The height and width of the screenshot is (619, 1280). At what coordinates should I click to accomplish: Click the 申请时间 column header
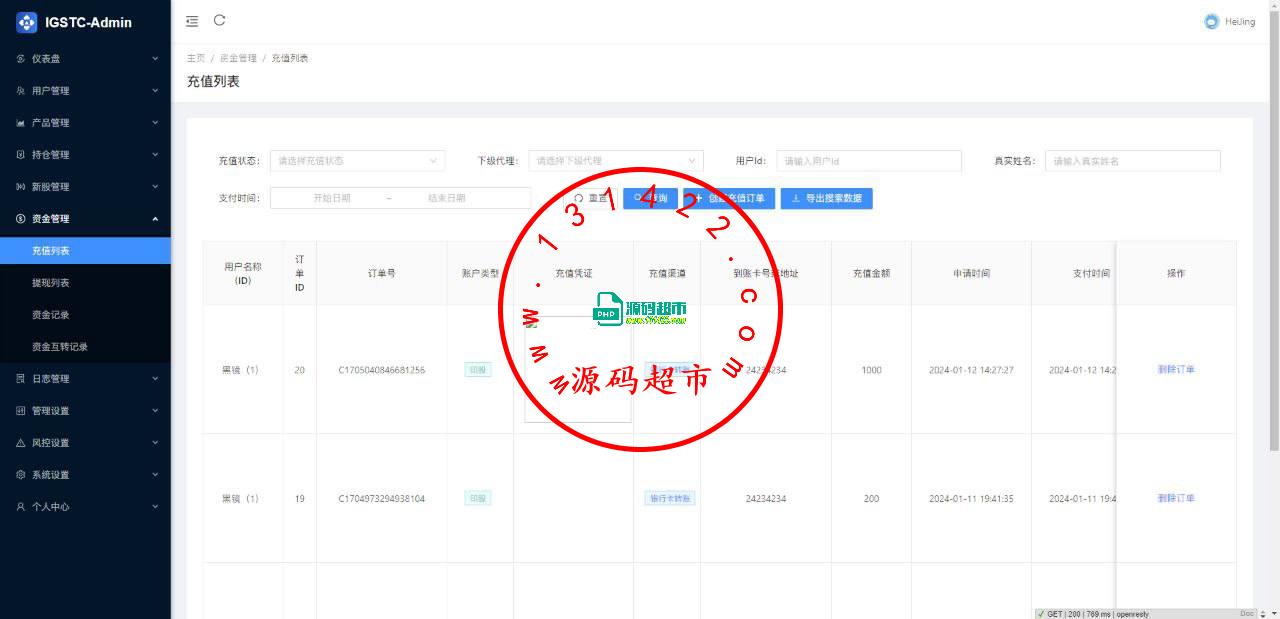tap(971, 273)
